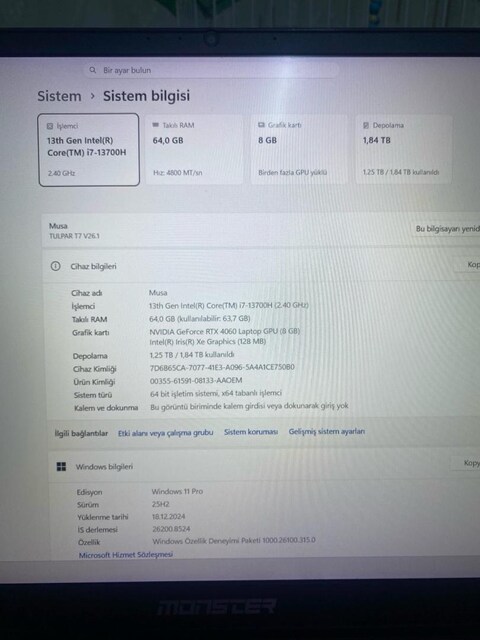Click the İşlemci processor chip icon

pos(50,126)
